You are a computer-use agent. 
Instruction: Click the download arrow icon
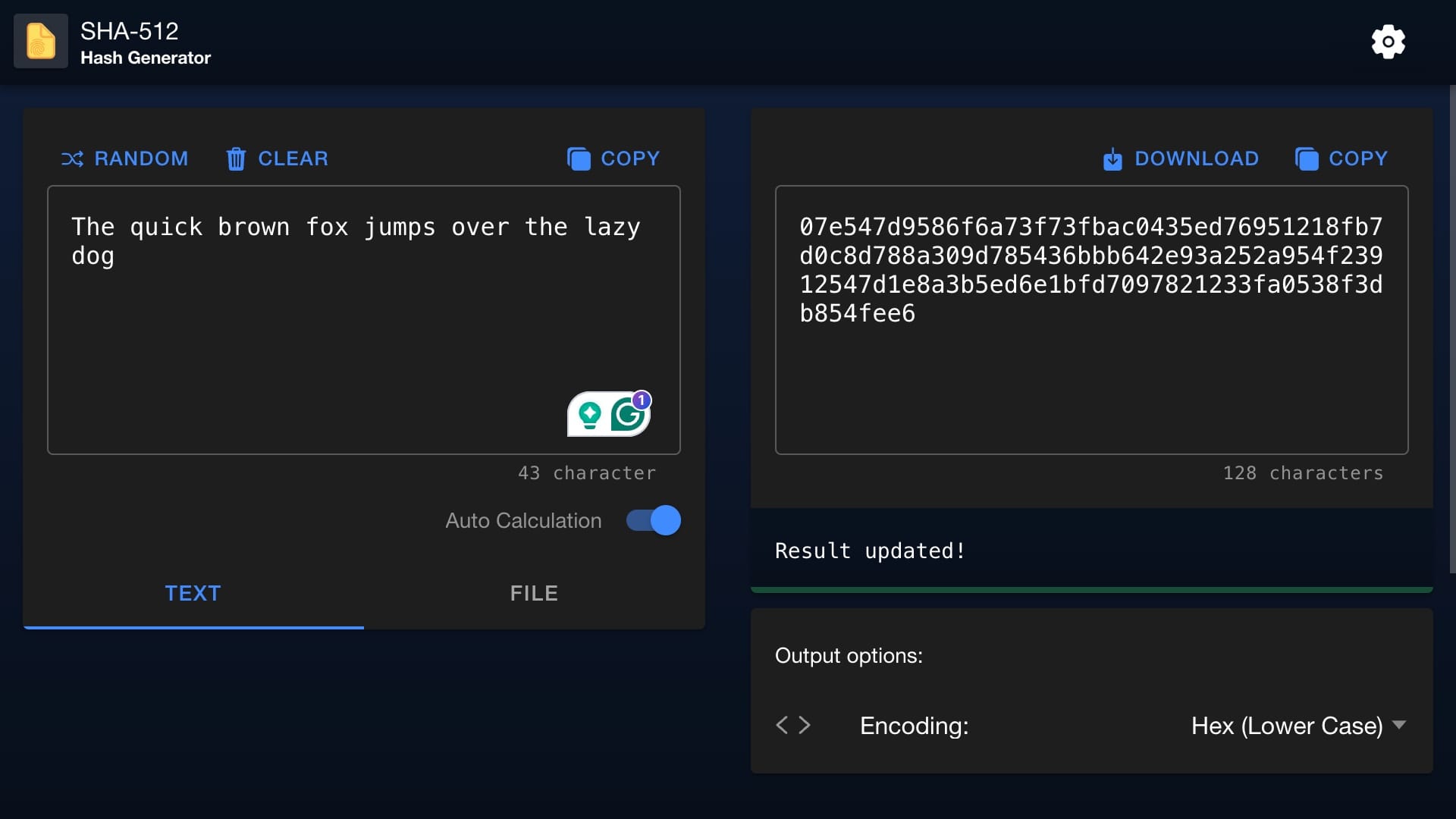[1112, 158]
